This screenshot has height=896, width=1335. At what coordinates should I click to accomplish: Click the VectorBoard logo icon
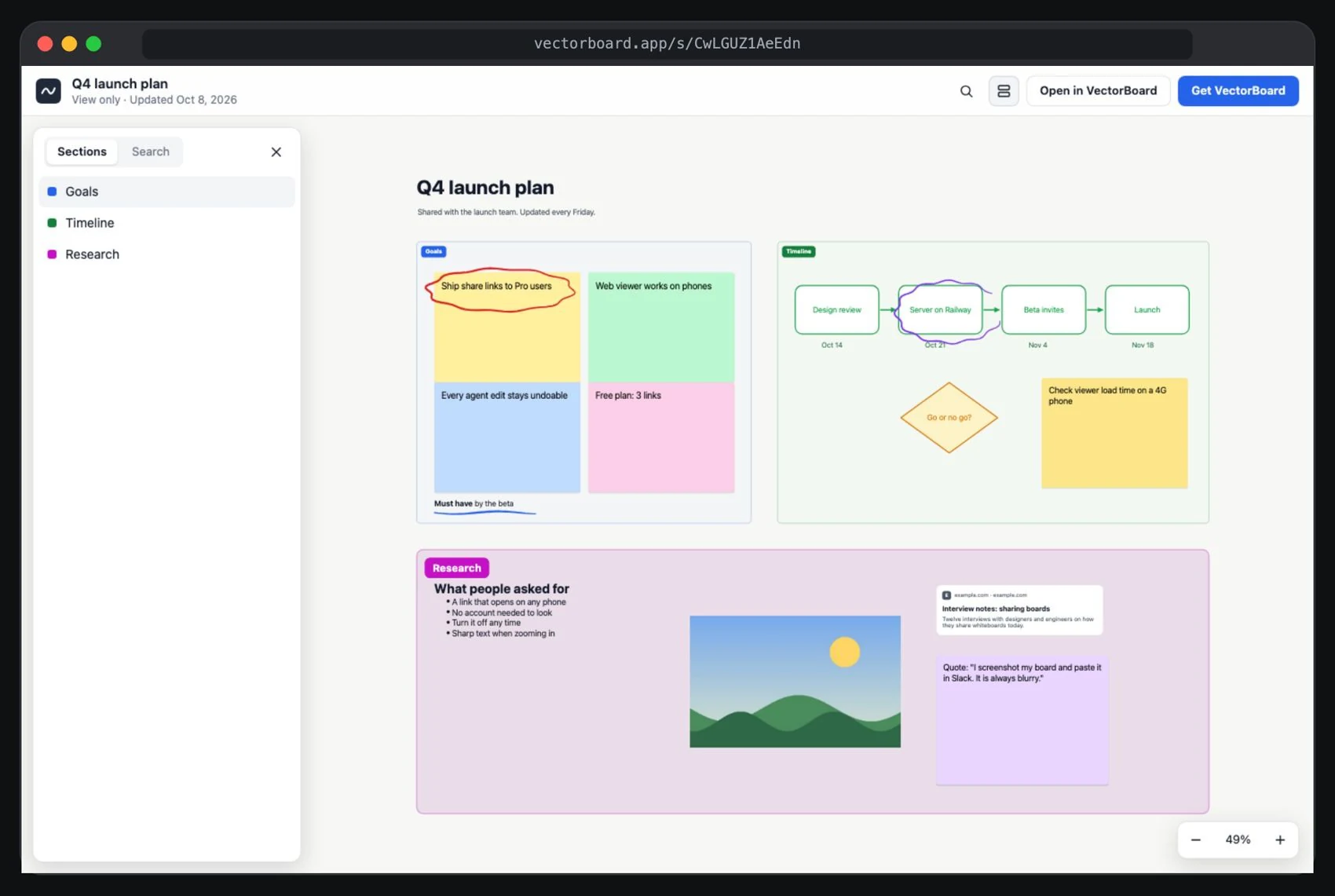[x=48, y=91]
